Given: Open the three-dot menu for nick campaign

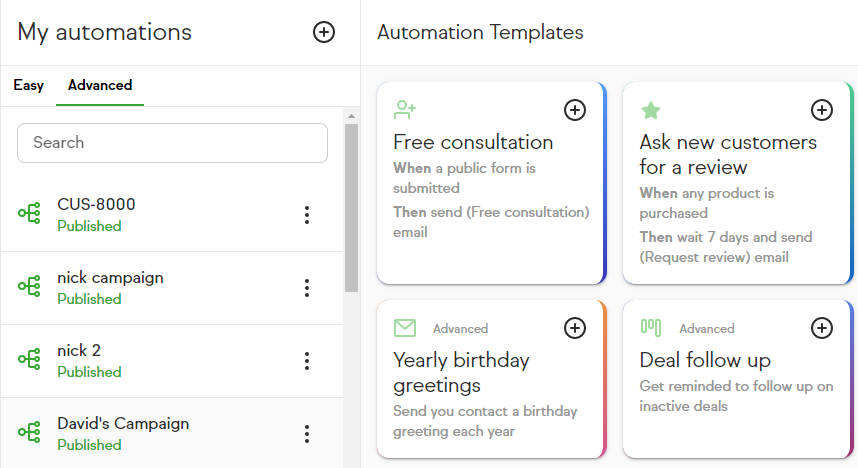Looking at the screenshot, I should 307,288.
